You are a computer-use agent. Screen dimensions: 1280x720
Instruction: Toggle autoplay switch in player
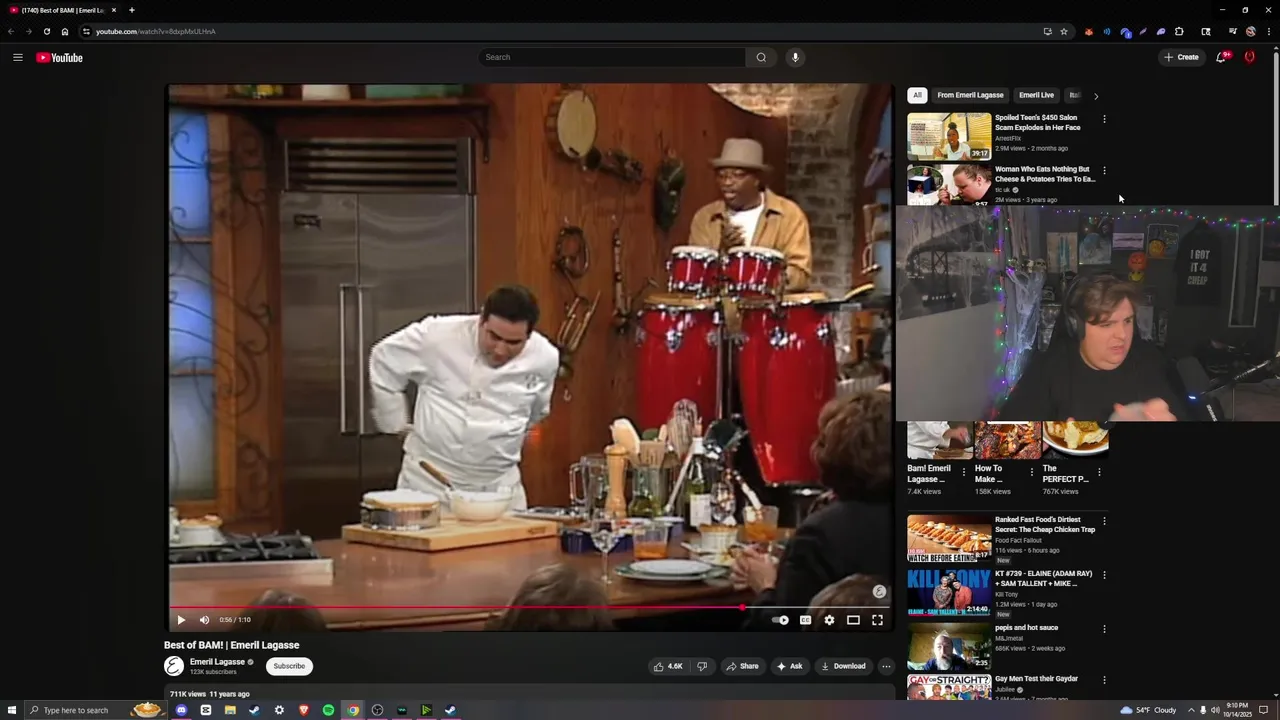point(780,620)
